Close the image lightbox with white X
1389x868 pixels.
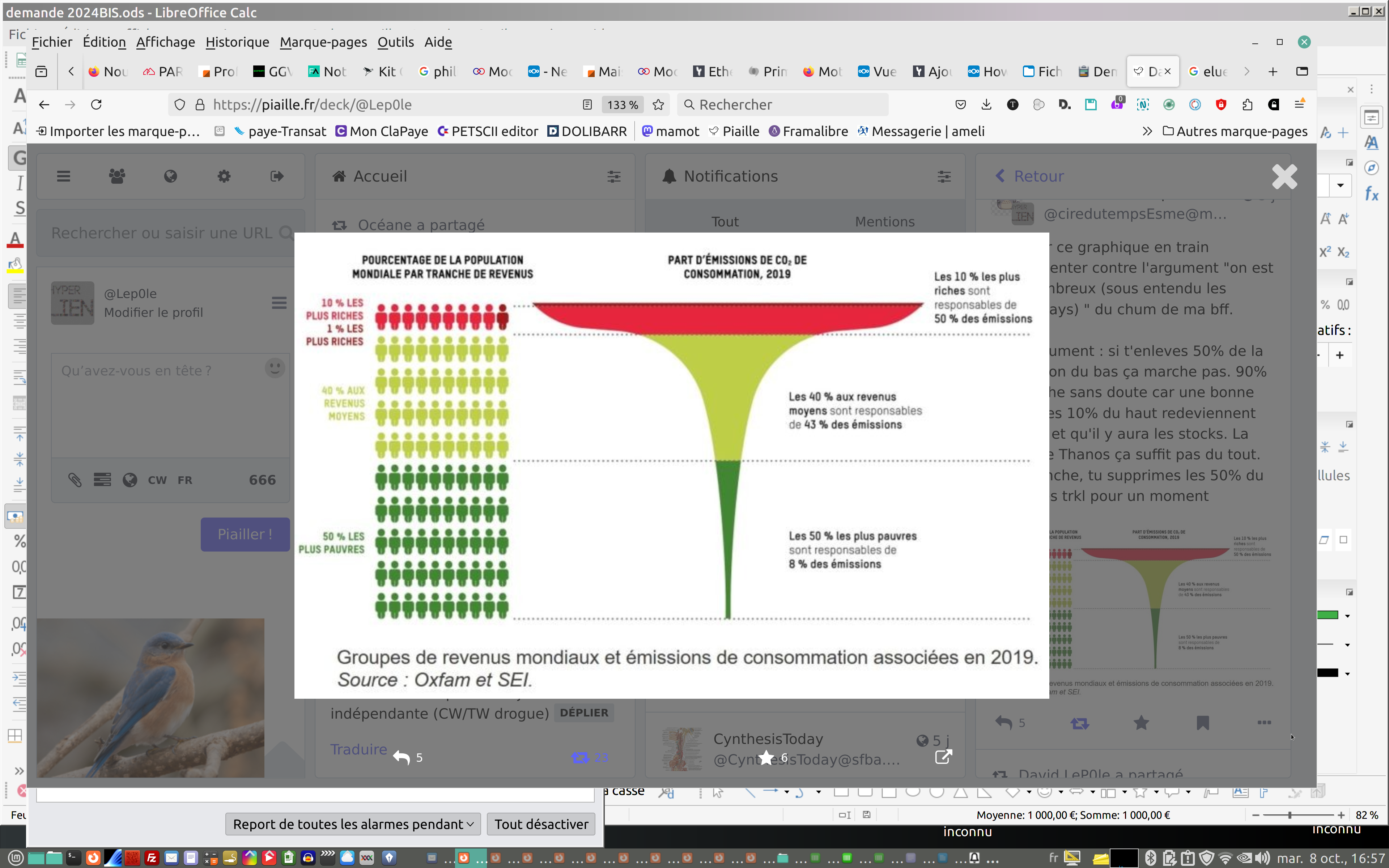pos(1284,176)
